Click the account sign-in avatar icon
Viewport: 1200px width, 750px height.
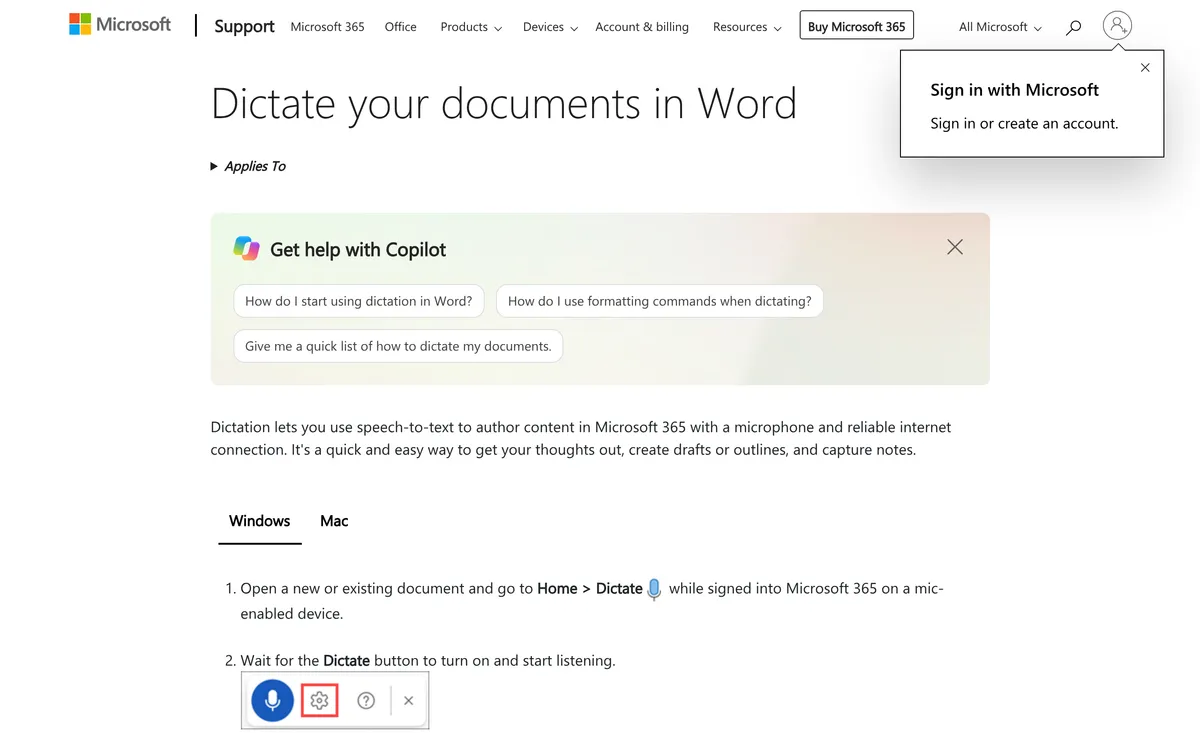pos(1118,26)
